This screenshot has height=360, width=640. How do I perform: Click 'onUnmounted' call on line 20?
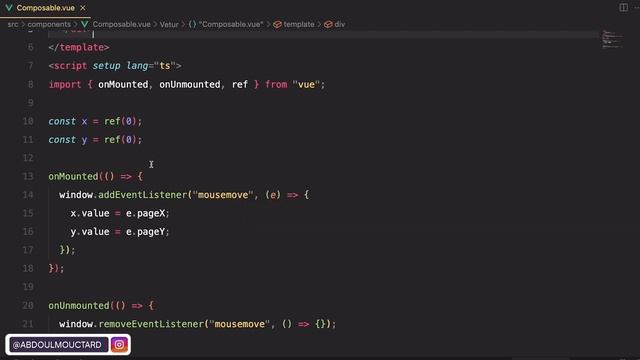(79, 305)
